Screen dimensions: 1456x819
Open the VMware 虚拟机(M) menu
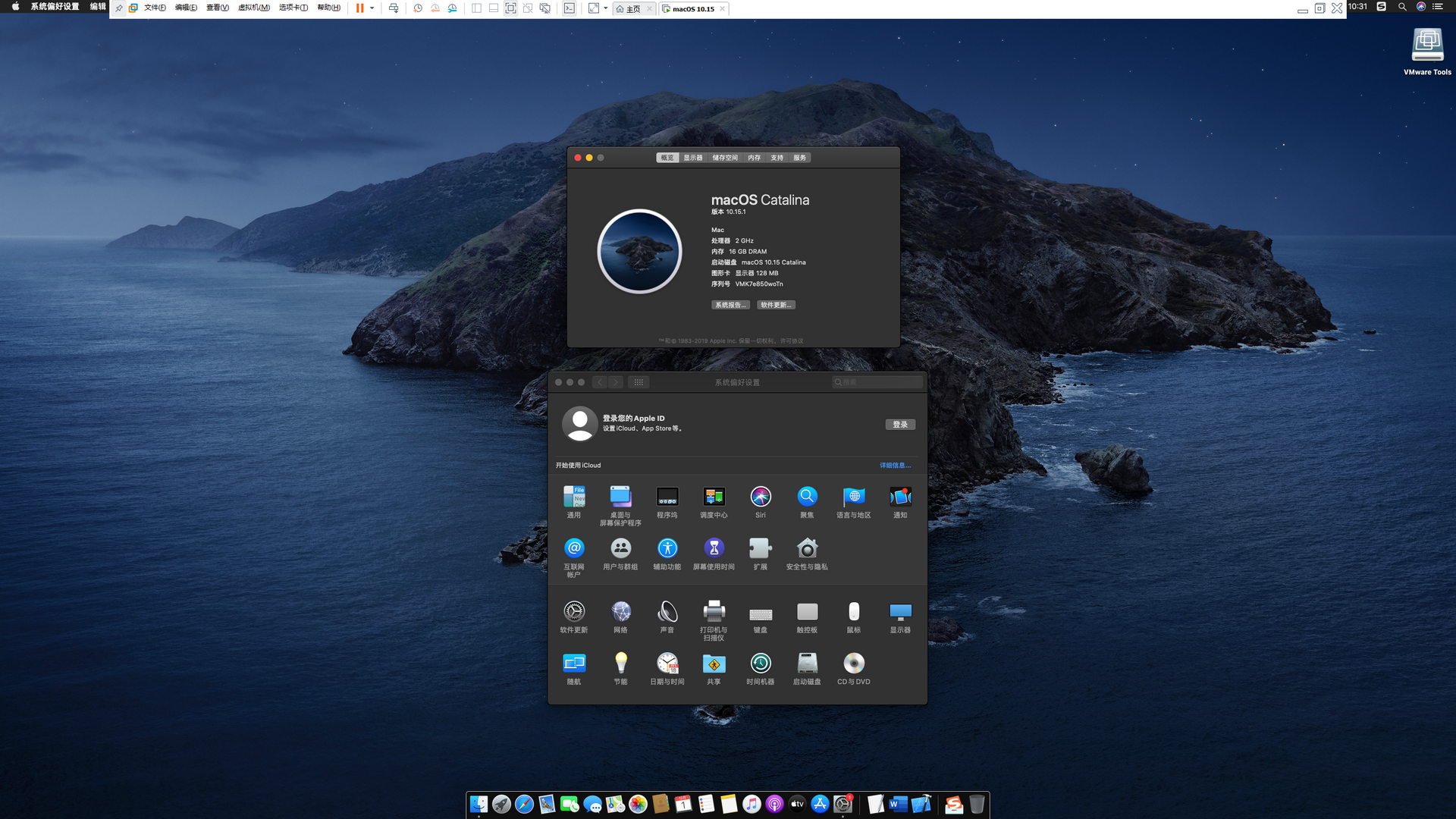pyautogui.click(x=254, y=8)
